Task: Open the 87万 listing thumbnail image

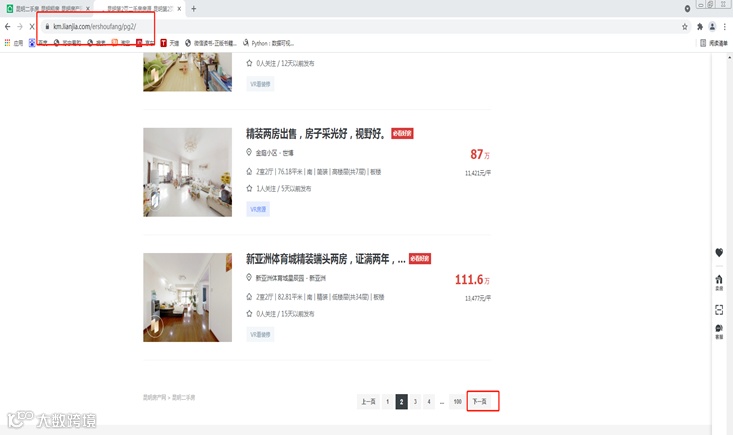Action: coord(187,172)
